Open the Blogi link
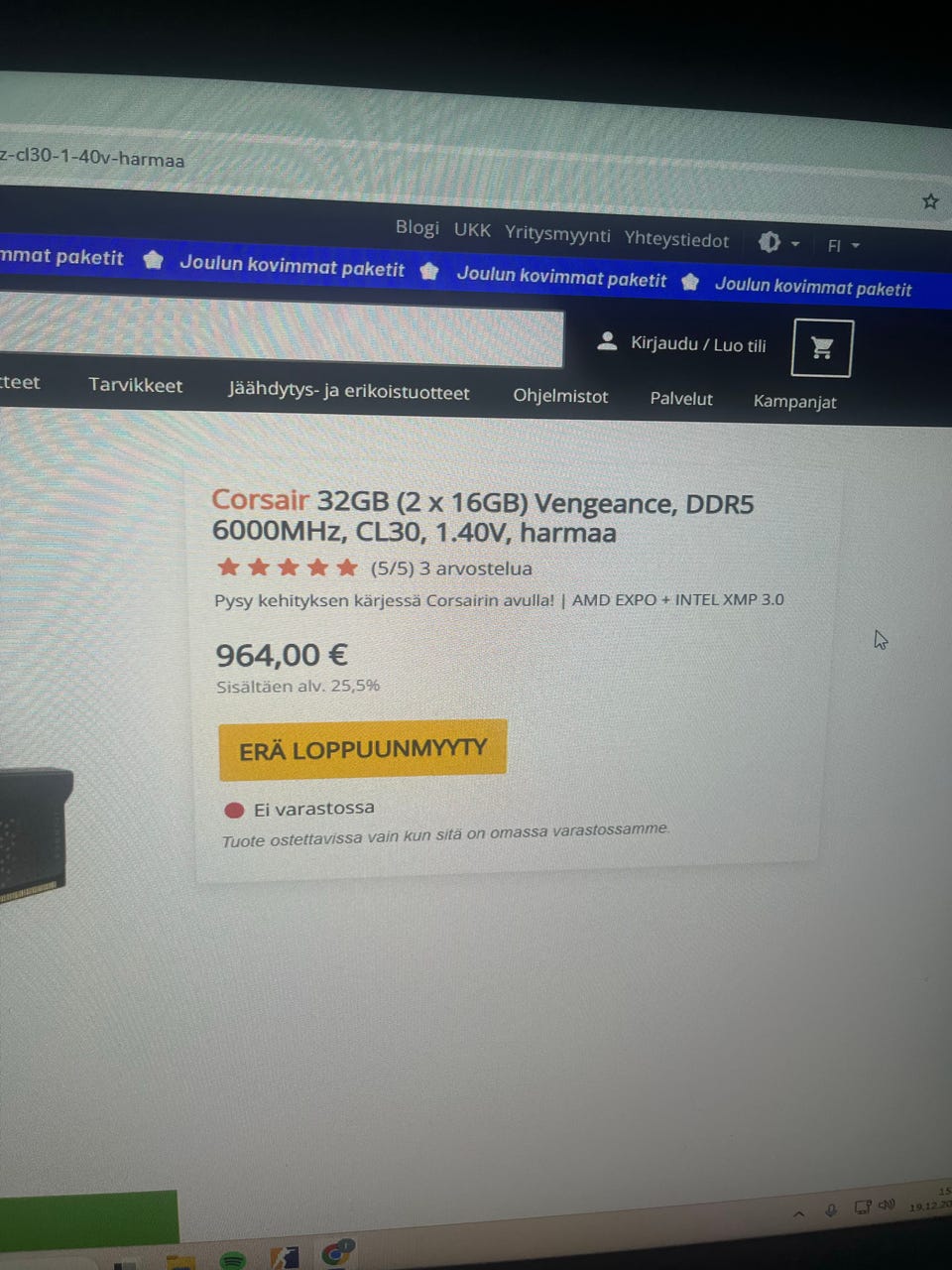The image size is (952, 1270). click(417, 227)
